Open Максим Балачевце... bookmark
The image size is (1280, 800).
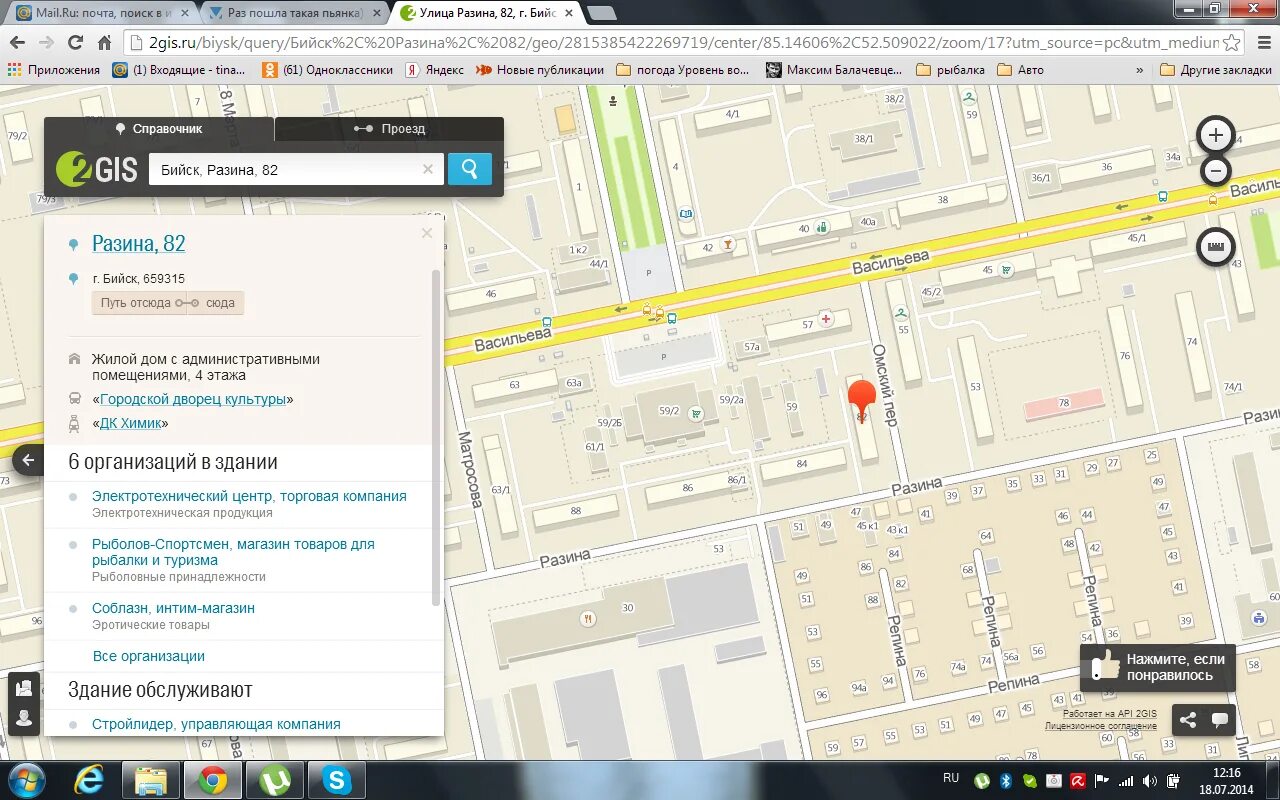(834, 70)
